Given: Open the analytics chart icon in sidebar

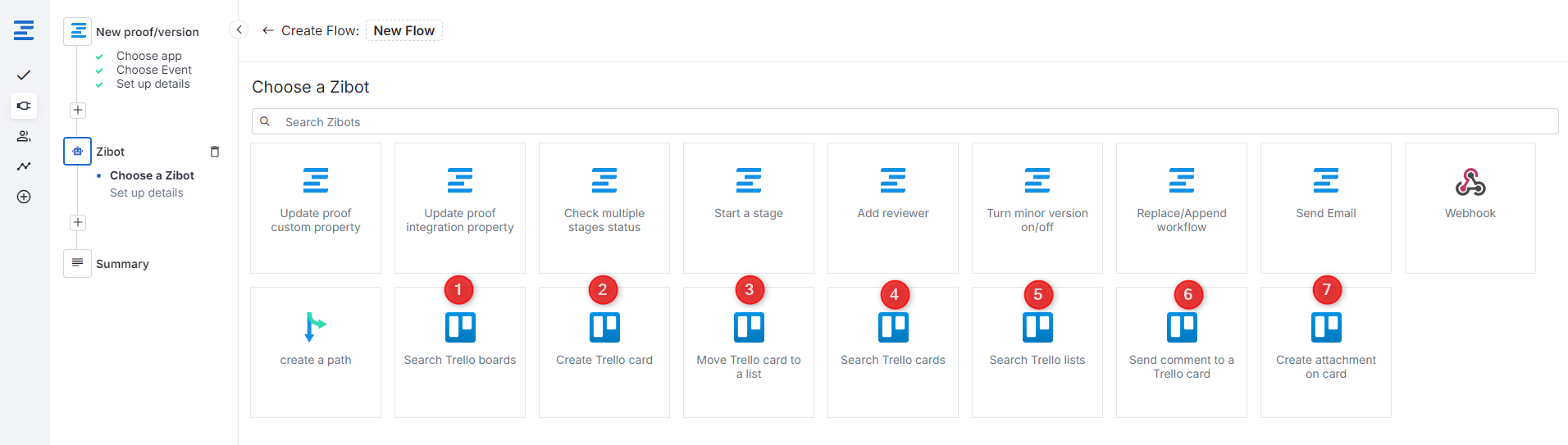Looking at the screenshot, I should pos(24,166).
